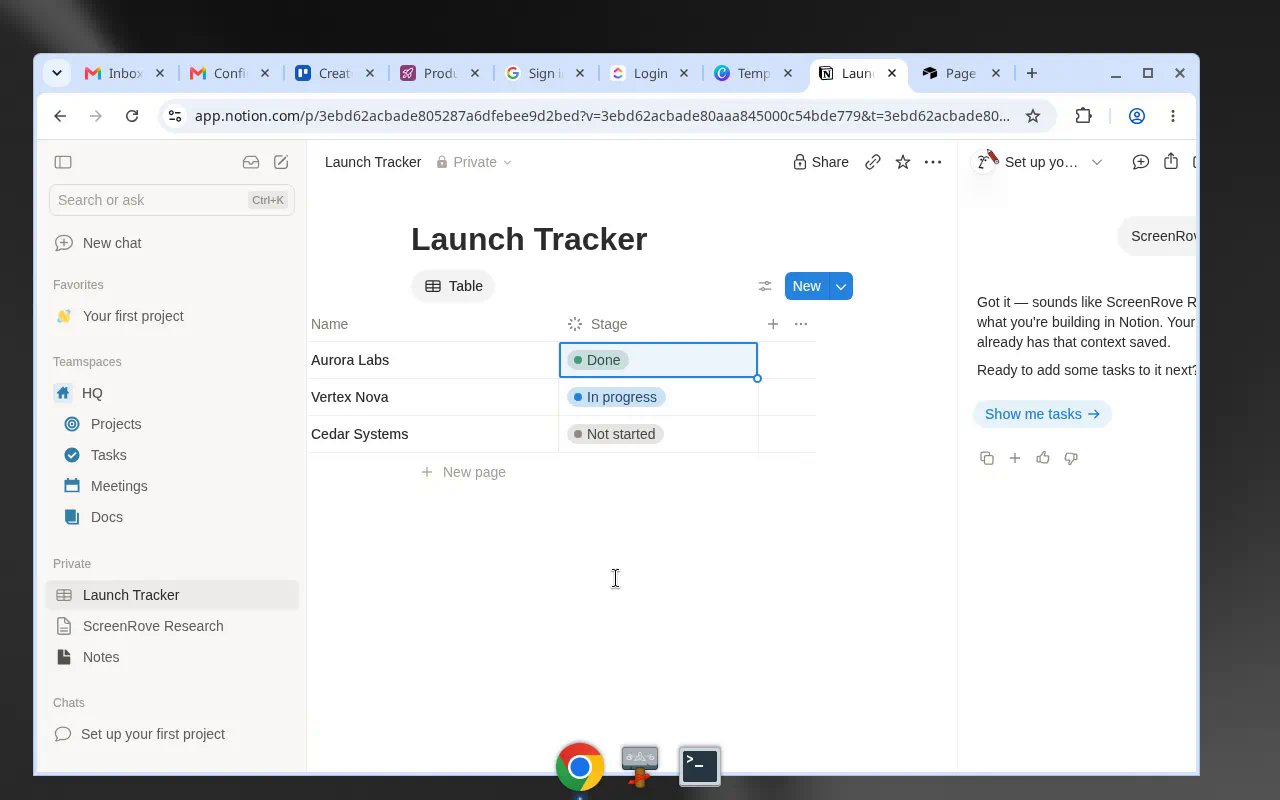This screenshot has height=800, width=1280.
Task: Add Launch Tracker to favorites star
Action: (903, 162)
